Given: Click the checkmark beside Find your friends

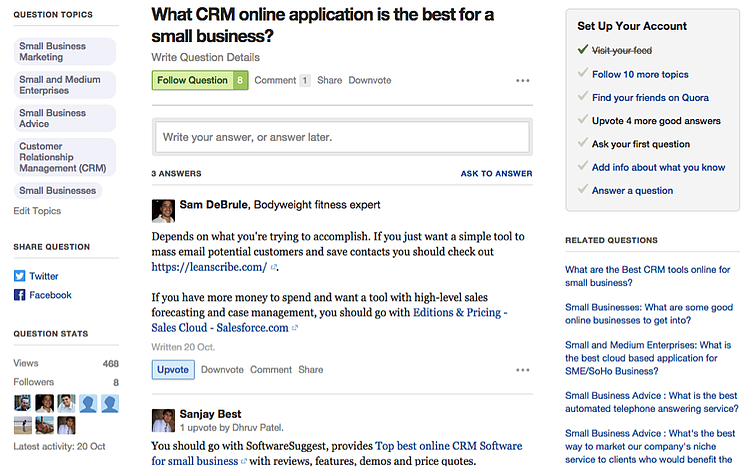Looking at the screenshot, I should (x=582, y=96).
